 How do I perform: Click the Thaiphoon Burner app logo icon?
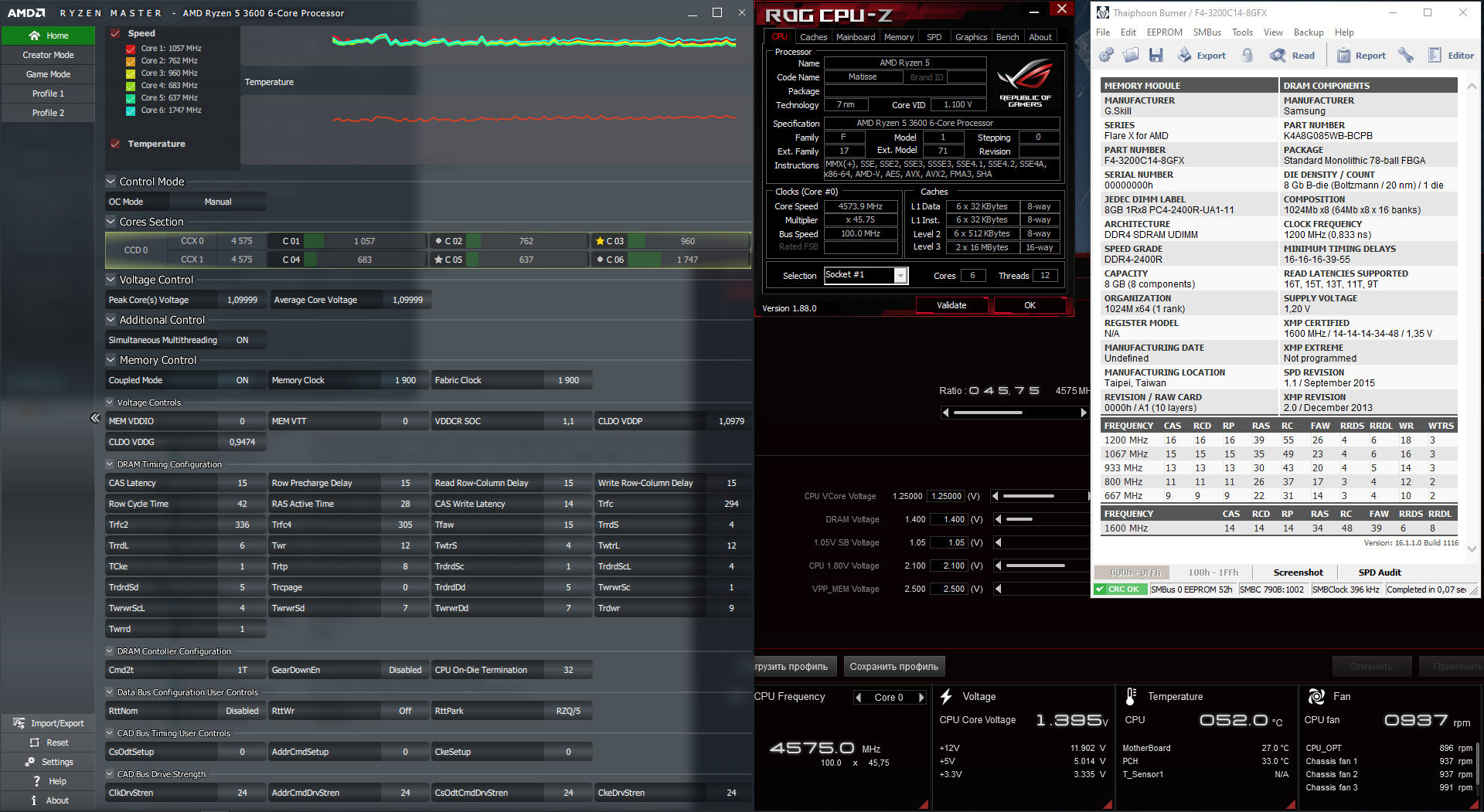tap(1102, 13)
